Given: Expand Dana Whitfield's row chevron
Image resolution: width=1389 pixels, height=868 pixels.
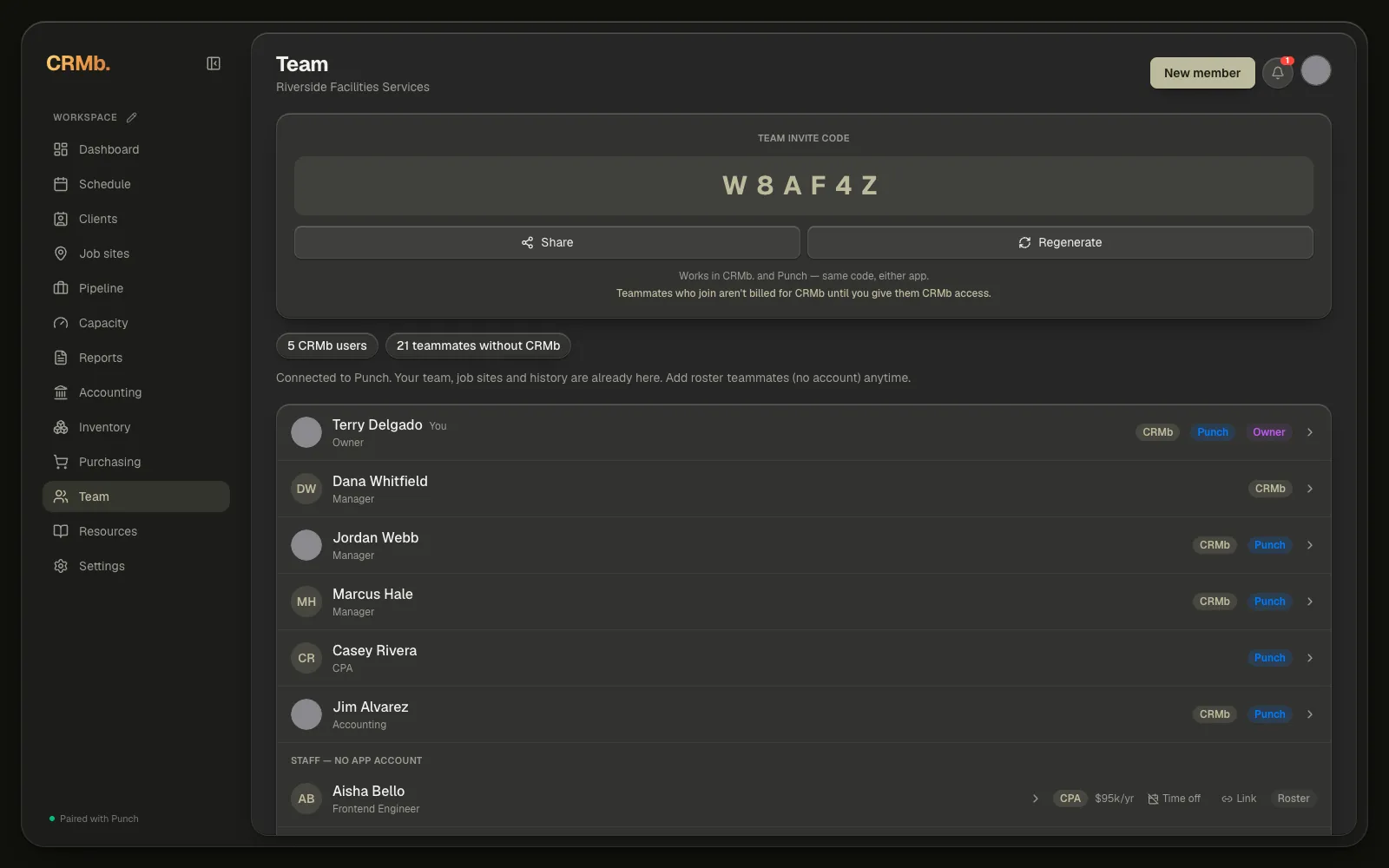Looking at the screenshot, I should (x=1310, y=489).
